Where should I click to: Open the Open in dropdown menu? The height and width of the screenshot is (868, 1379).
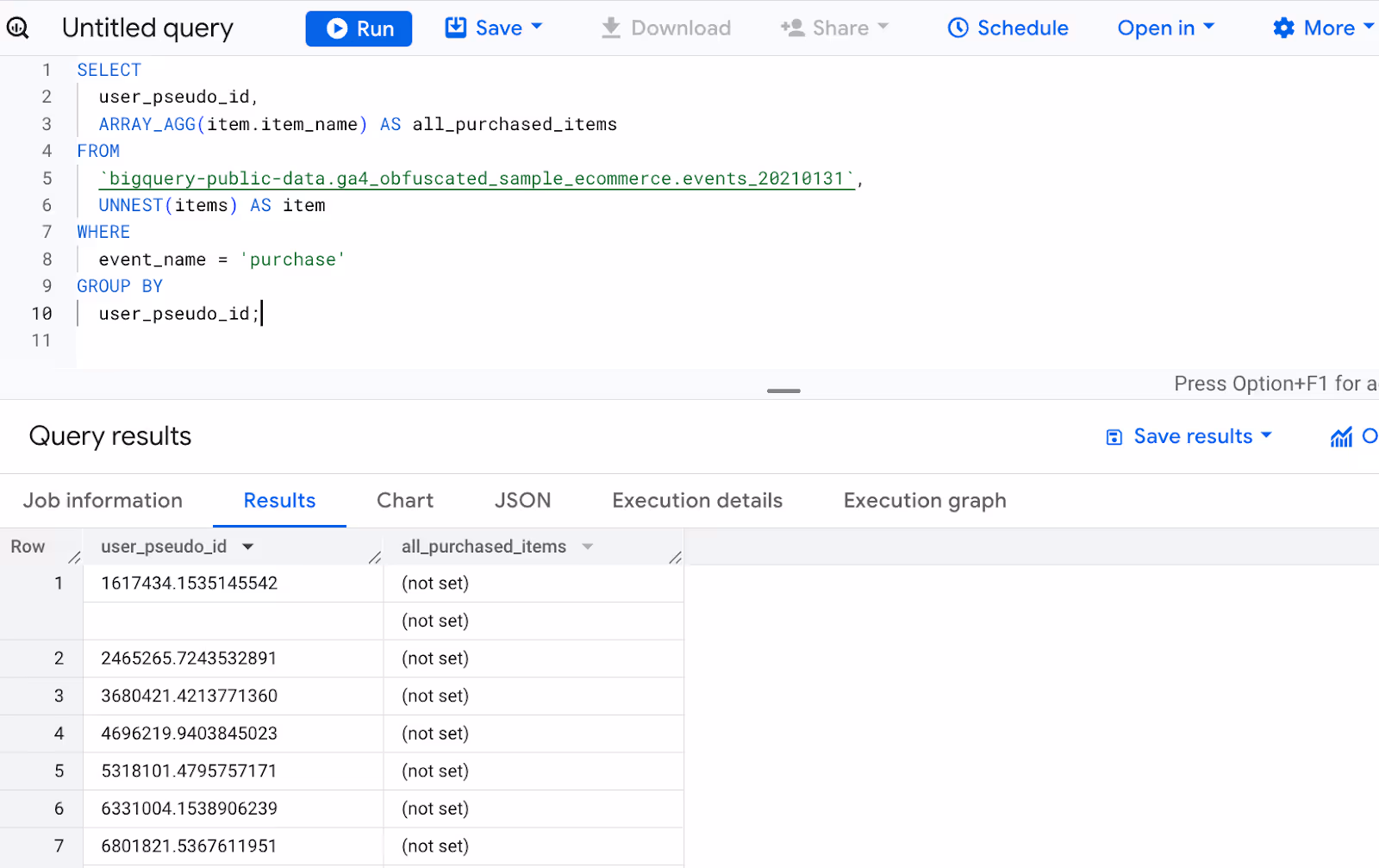[1166, 28]
